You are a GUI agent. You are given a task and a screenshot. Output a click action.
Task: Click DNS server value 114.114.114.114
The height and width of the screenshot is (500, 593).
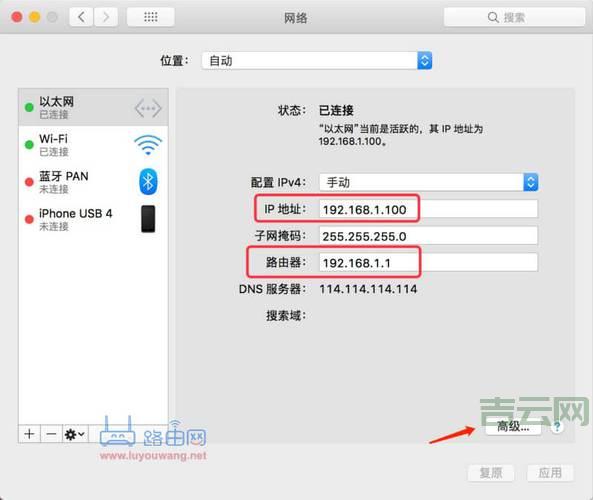[x=368, y=289]
